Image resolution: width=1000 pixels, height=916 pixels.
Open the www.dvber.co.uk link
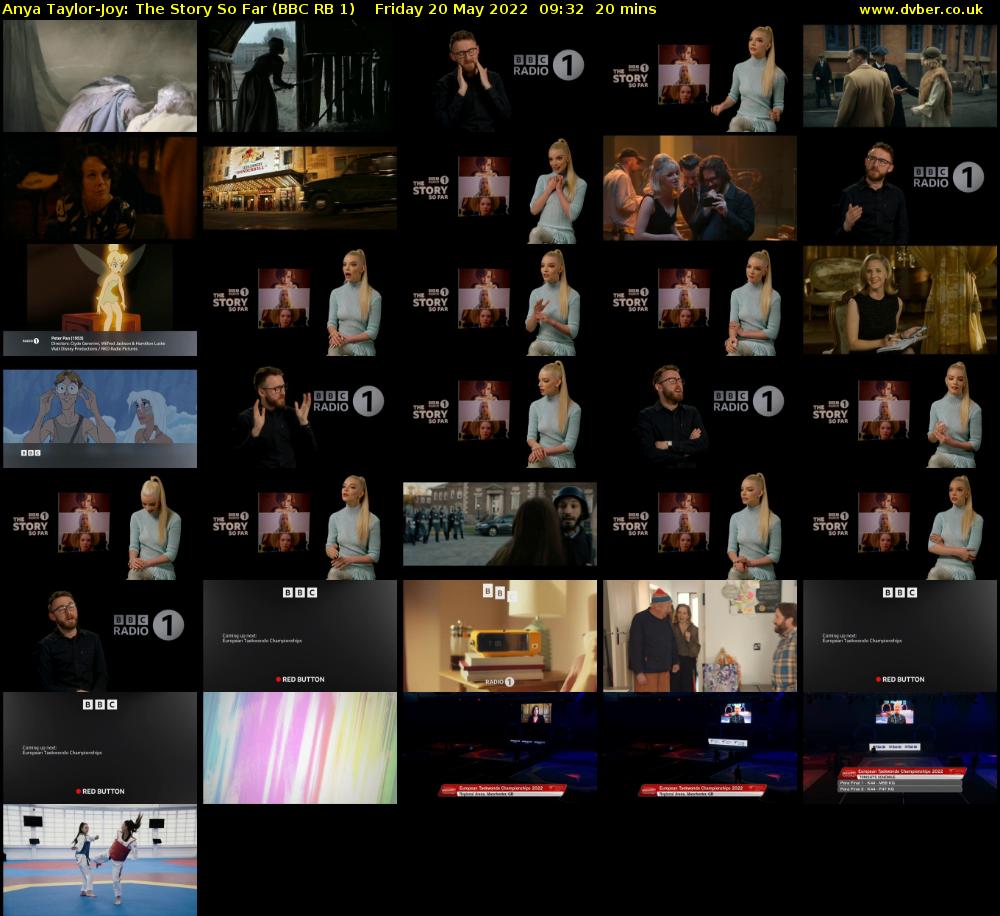tap(921, 10)
